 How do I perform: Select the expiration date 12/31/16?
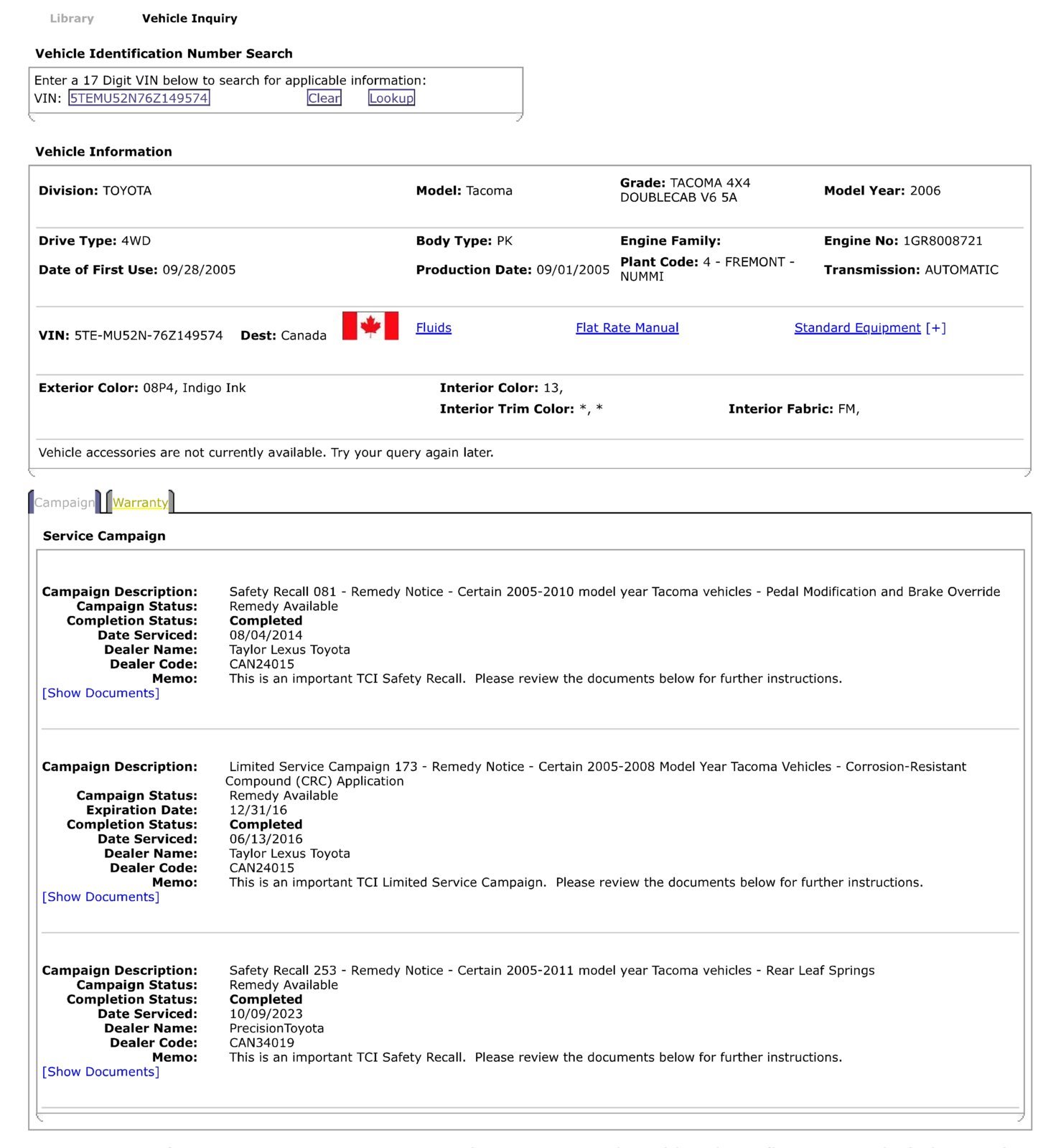[258, 811]
